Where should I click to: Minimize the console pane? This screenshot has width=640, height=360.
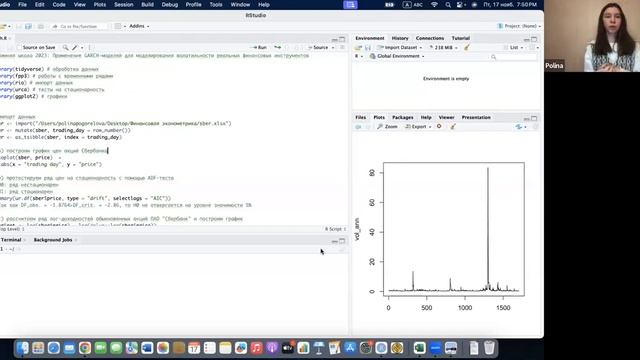pyautogui.click(x=334, y=241)
